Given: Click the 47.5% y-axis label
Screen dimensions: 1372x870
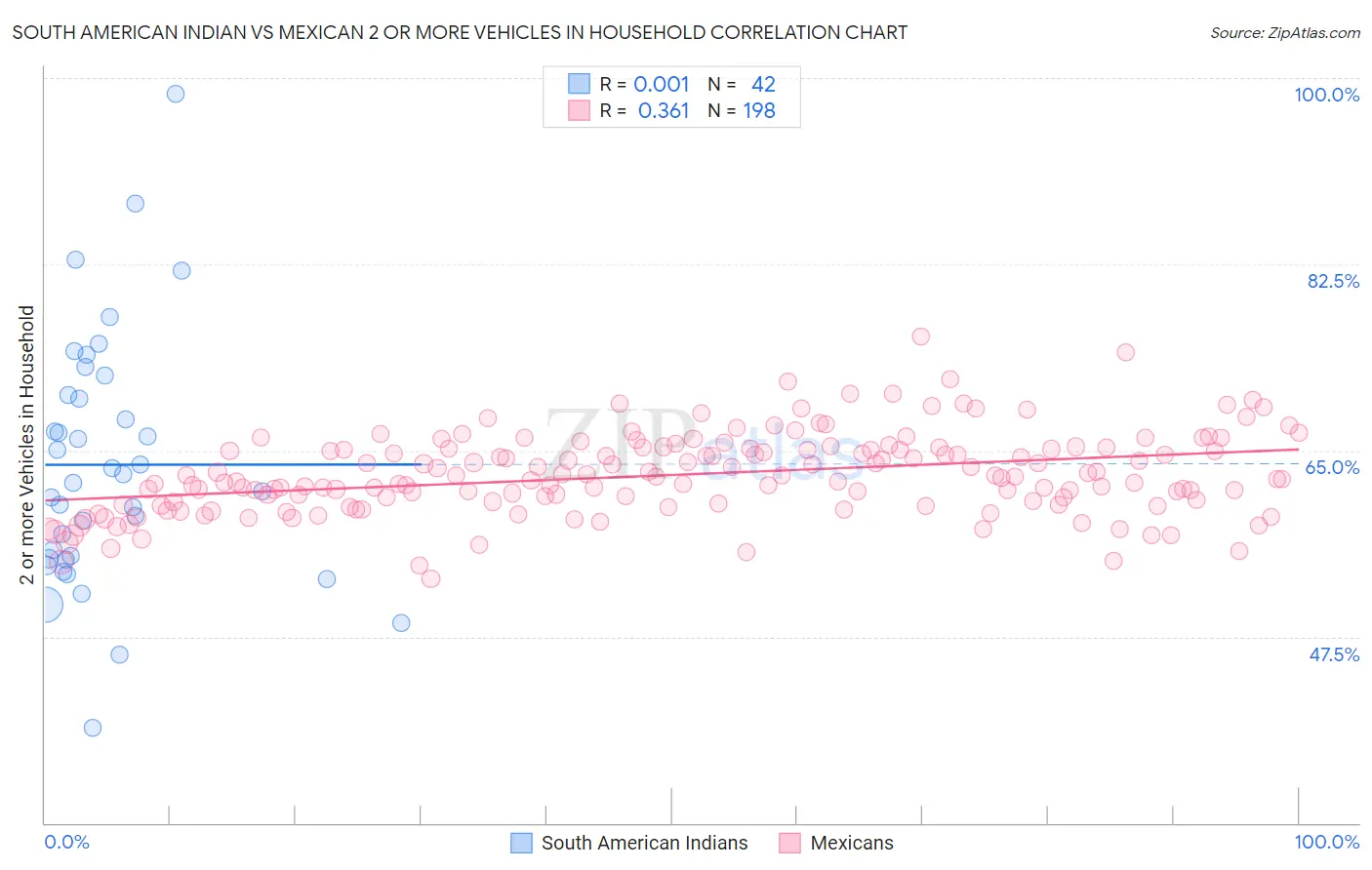Looking at the screenshot, I should 1334,654.
